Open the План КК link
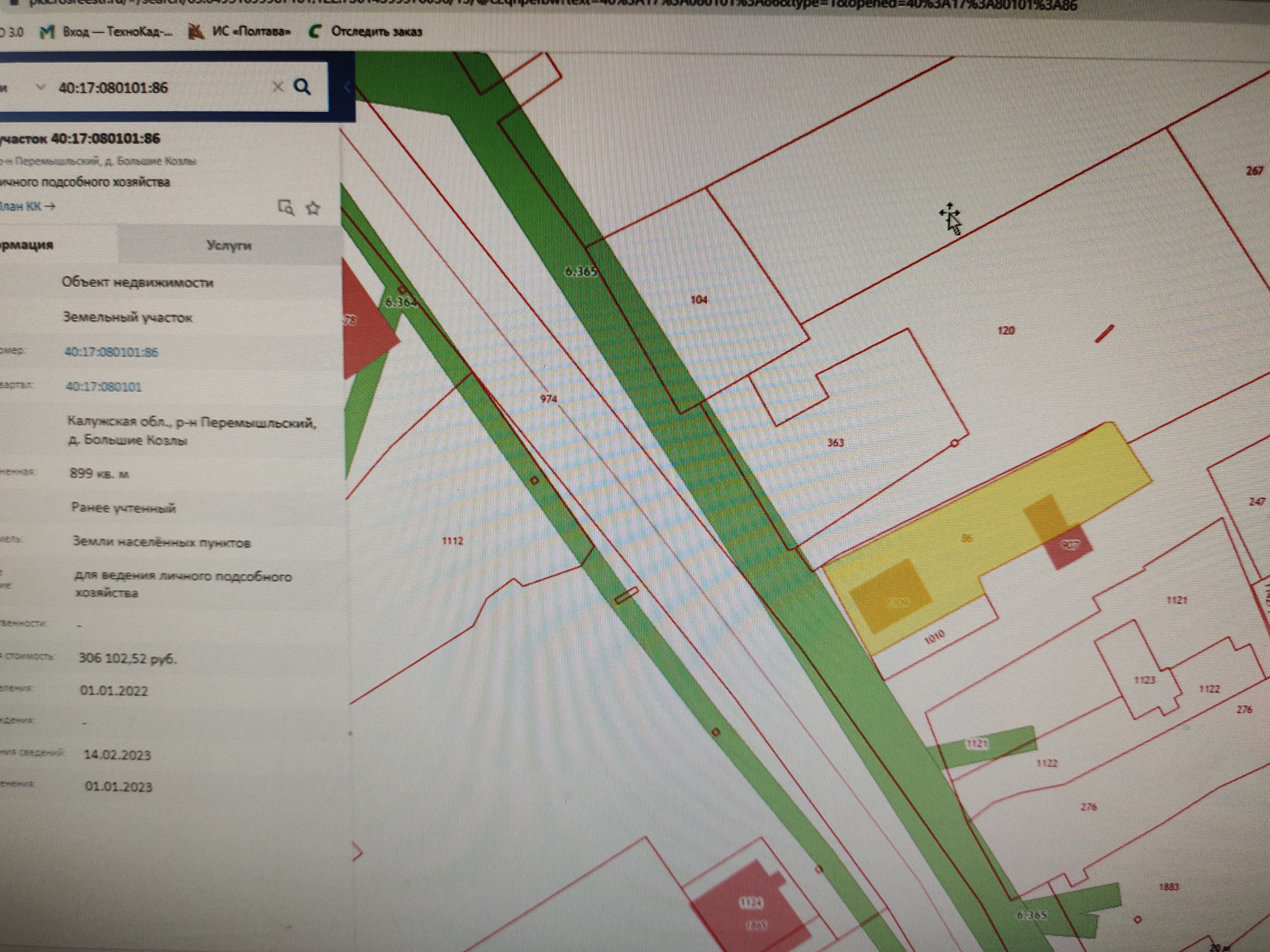Viewport: 1270px width, 952px height. [26, 206]
